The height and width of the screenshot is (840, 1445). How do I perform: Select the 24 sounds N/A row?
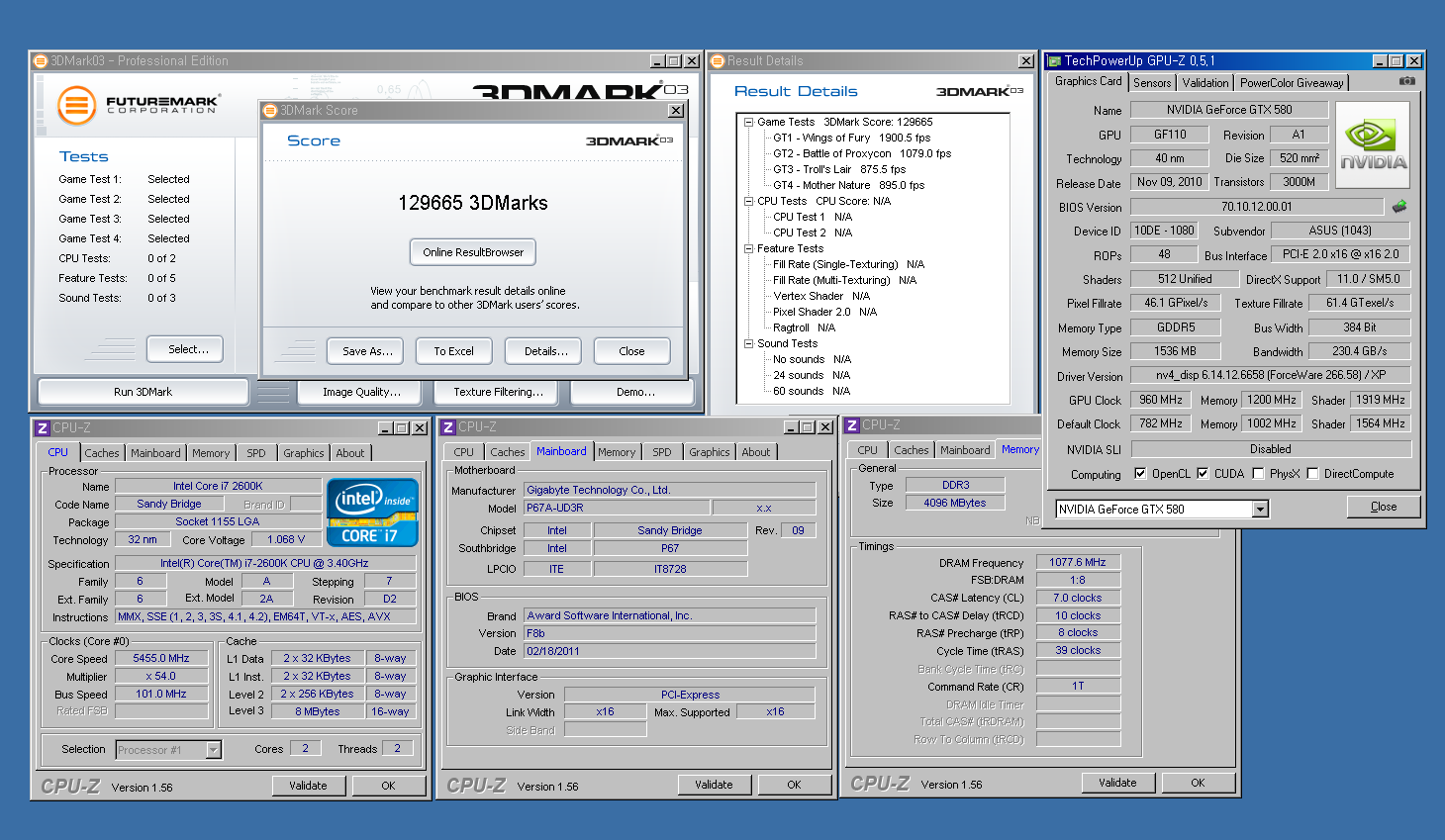pos(812,376)
